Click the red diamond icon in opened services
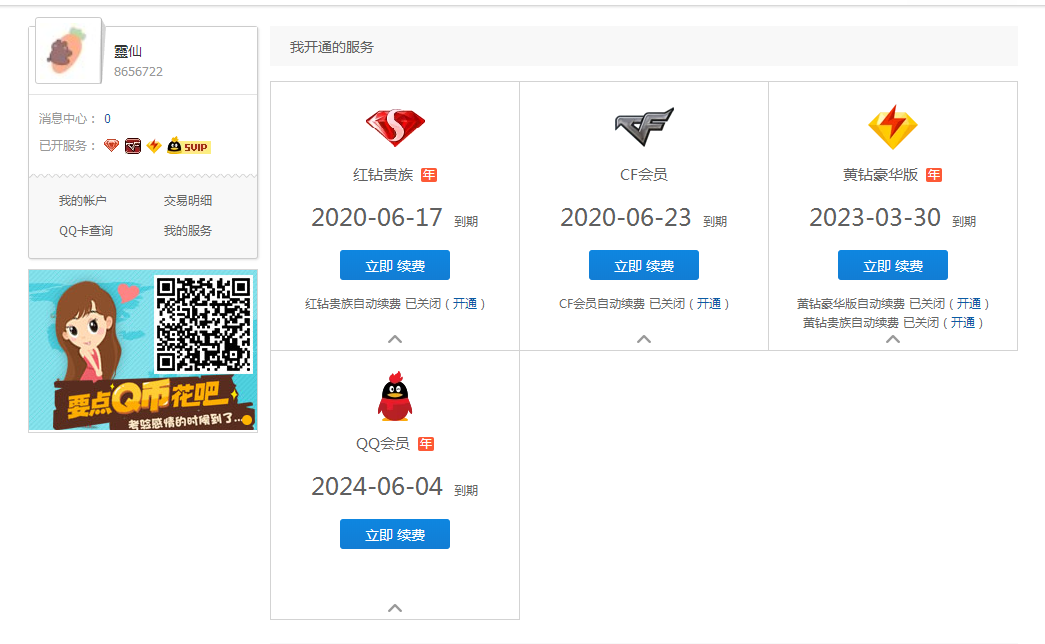The width and height of the screenshot is (1045, 644). pos(111,145)
